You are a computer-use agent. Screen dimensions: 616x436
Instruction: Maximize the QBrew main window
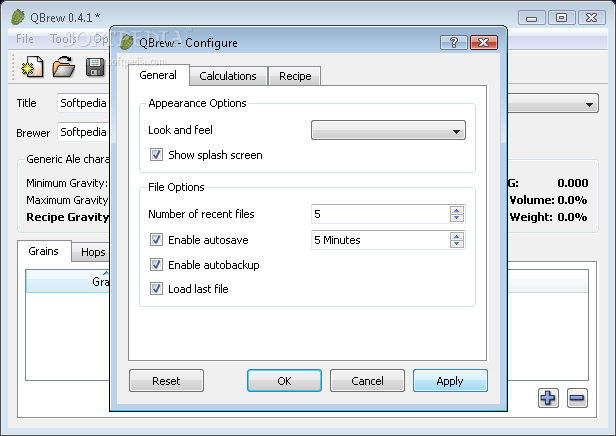pyautogui.click(x=561, y=18)
